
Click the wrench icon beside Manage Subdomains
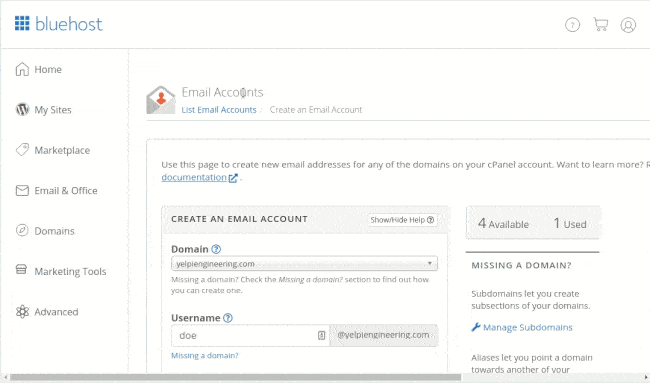(476, 327)
